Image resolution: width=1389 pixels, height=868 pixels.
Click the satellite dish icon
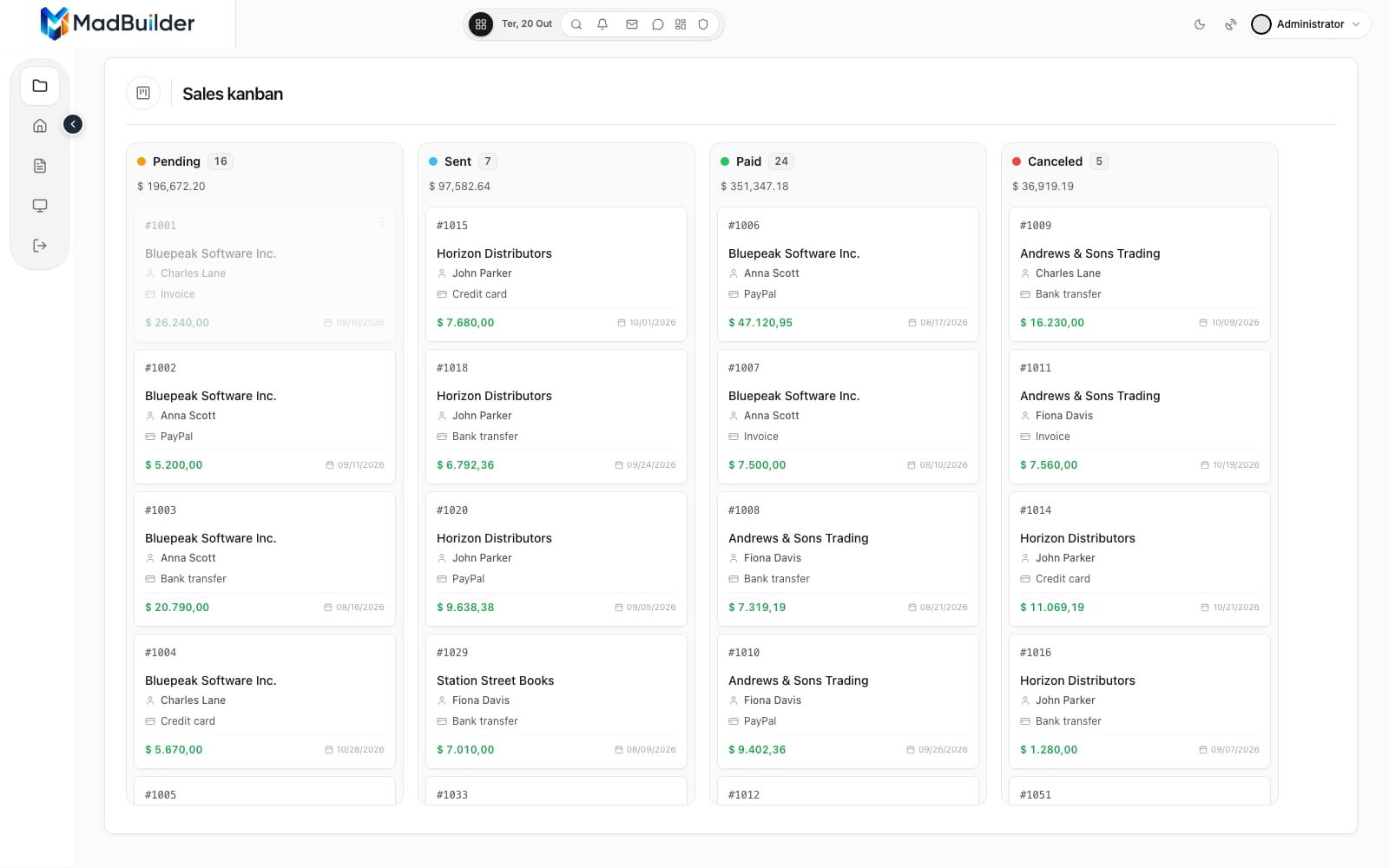1230,24
